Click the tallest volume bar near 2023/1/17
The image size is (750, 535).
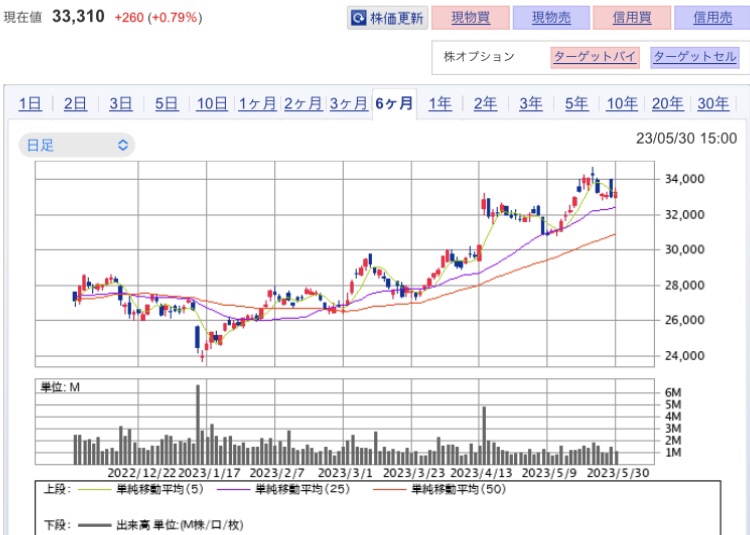tap(198, 424)
